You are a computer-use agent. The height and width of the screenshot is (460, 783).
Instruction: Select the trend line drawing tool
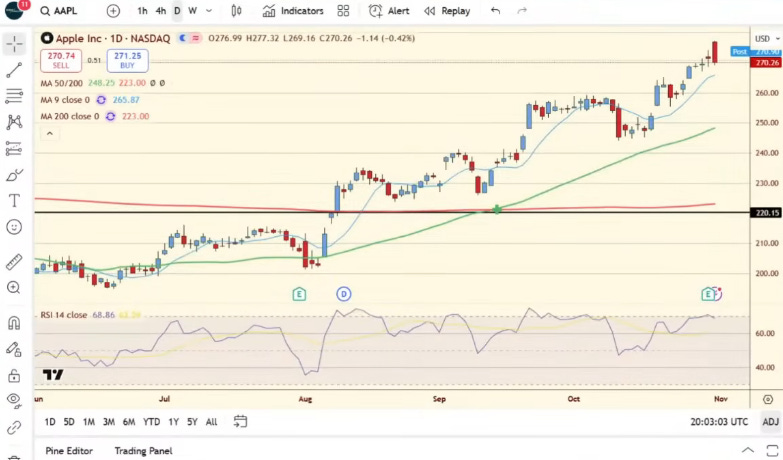tap(14, 70)
